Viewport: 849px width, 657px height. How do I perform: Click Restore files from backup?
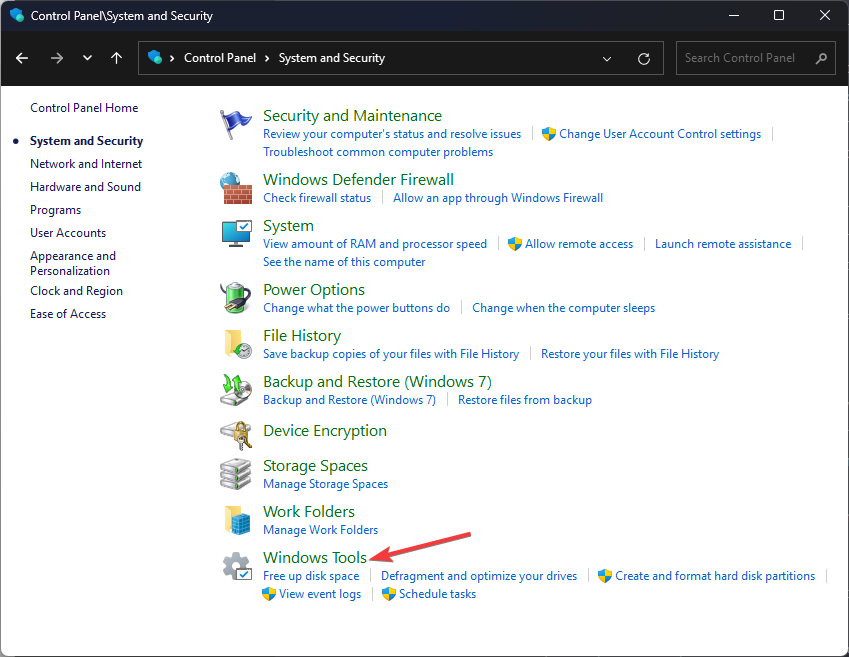point(525,400)
